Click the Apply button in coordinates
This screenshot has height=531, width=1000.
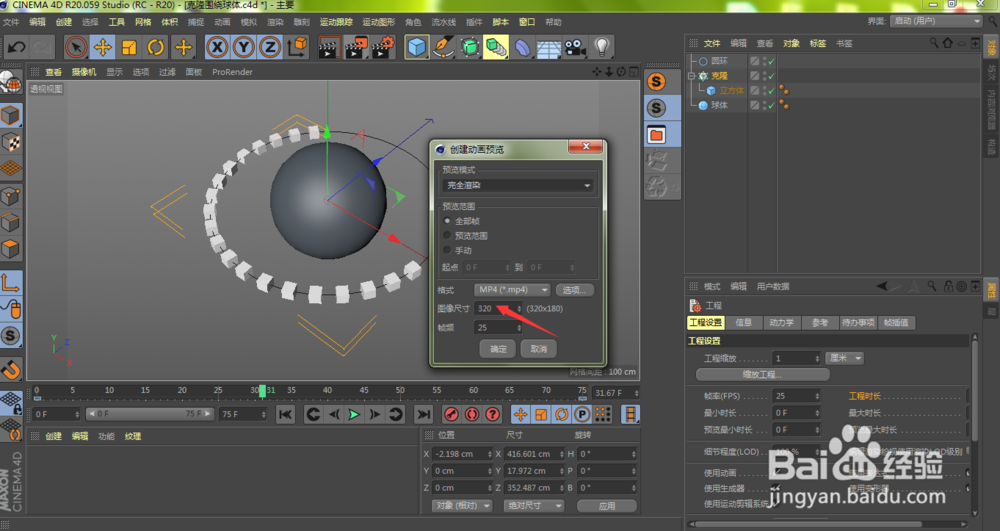(607, 506)
